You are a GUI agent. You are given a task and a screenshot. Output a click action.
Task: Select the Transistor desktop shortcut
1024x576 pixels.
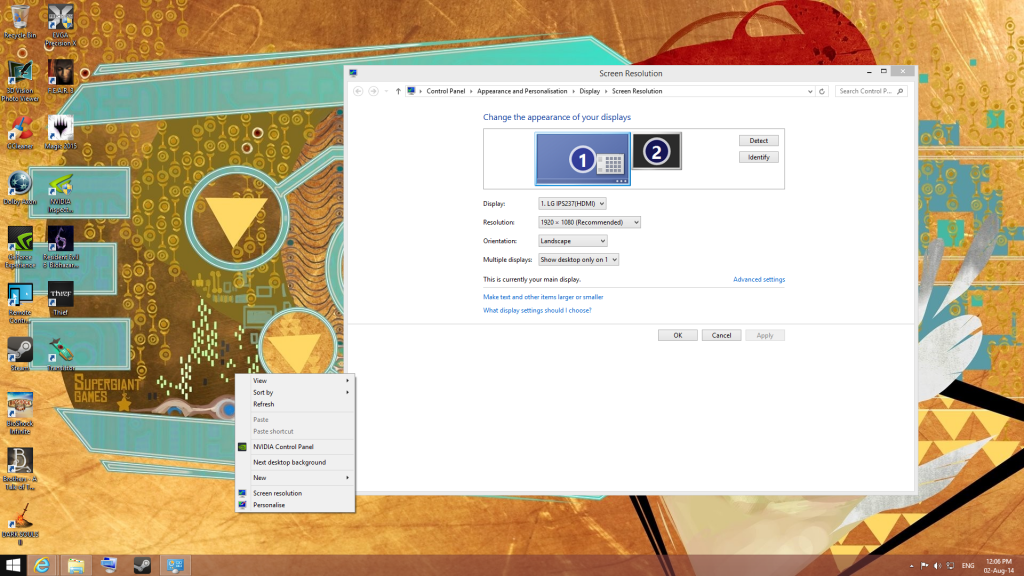click(60, 355)
